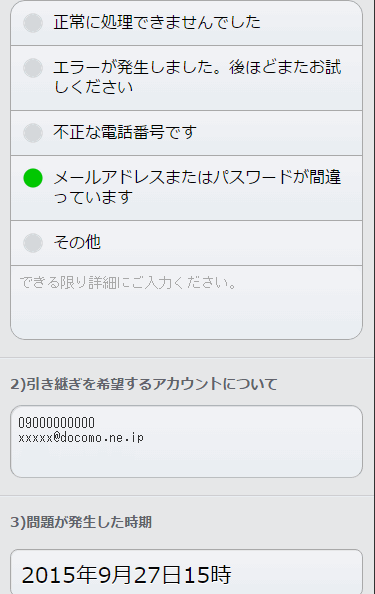
Task: Choose the 不正な電話番号です radio circle
Action: coord(33,133)
